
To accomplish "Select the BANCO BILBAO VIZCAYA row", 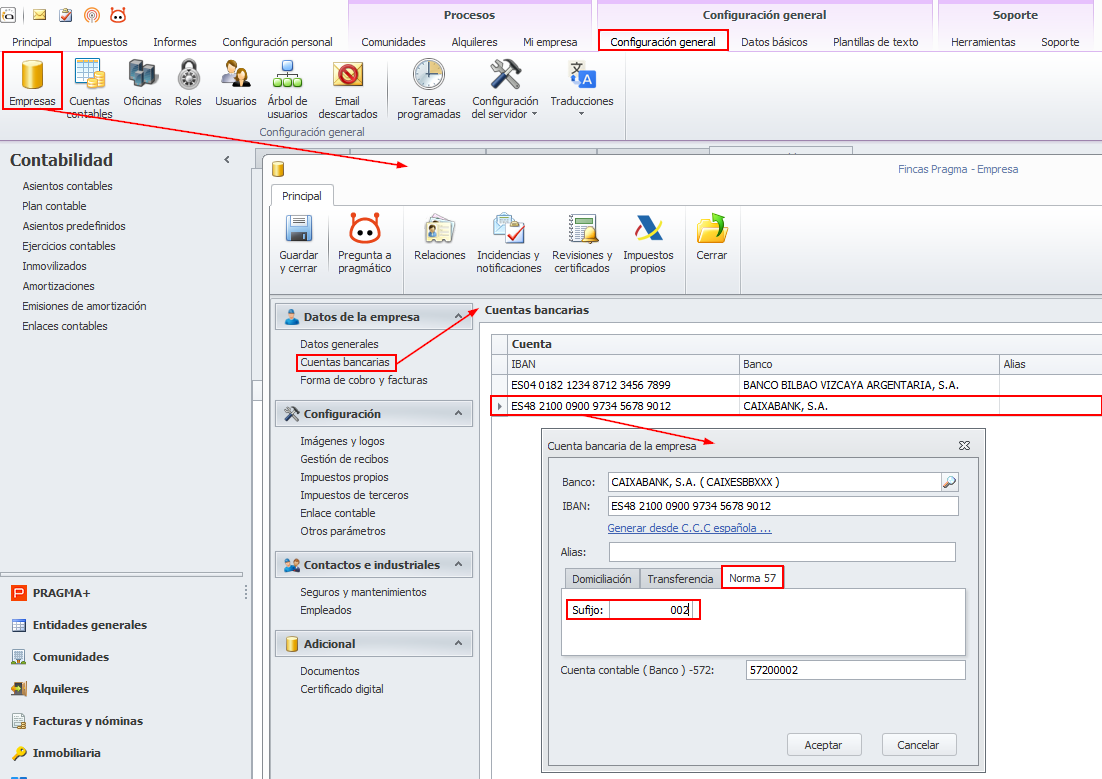I will tap(796, 385).
